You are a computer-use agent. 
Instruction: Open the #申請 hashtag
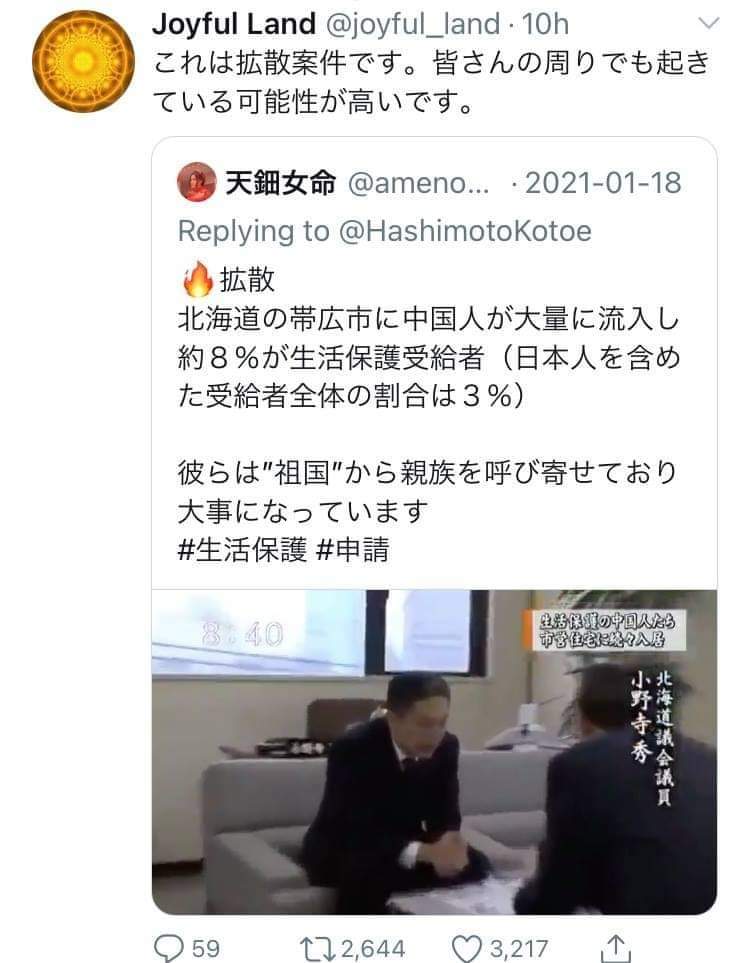(352, 550)
